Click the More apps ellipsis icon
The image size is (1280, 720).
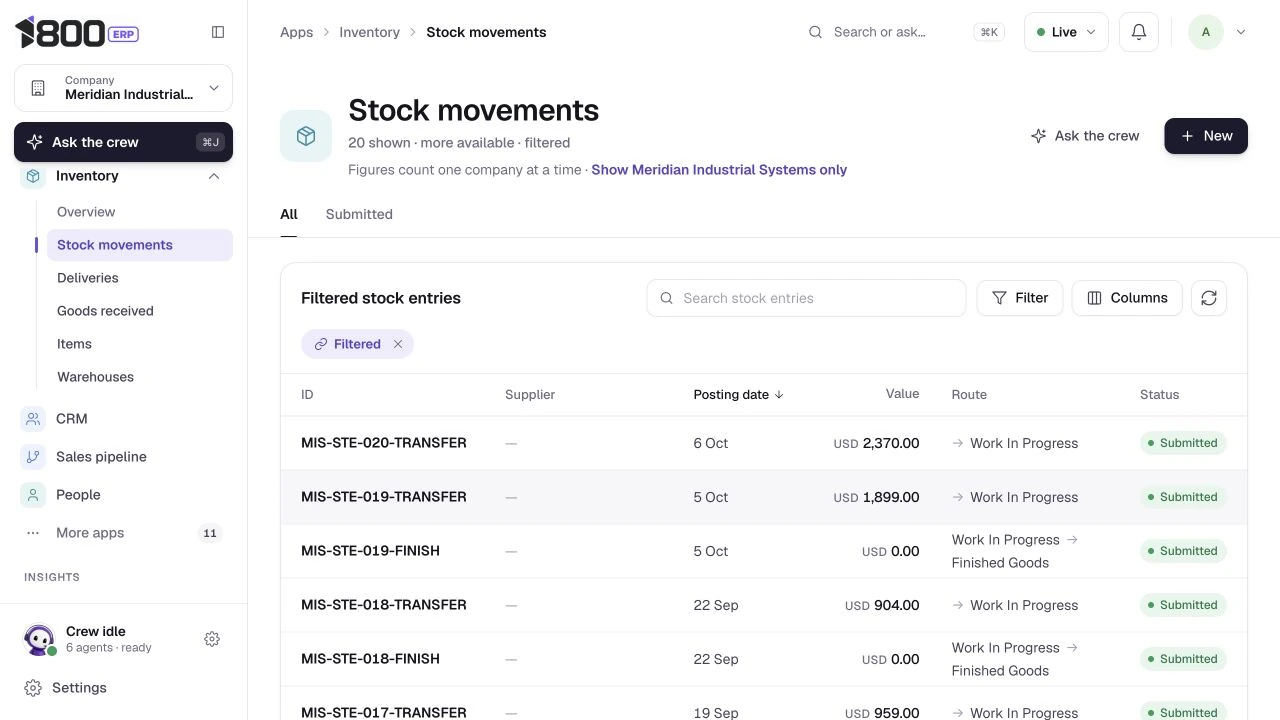pyautogui.click(x=33, y=533)
